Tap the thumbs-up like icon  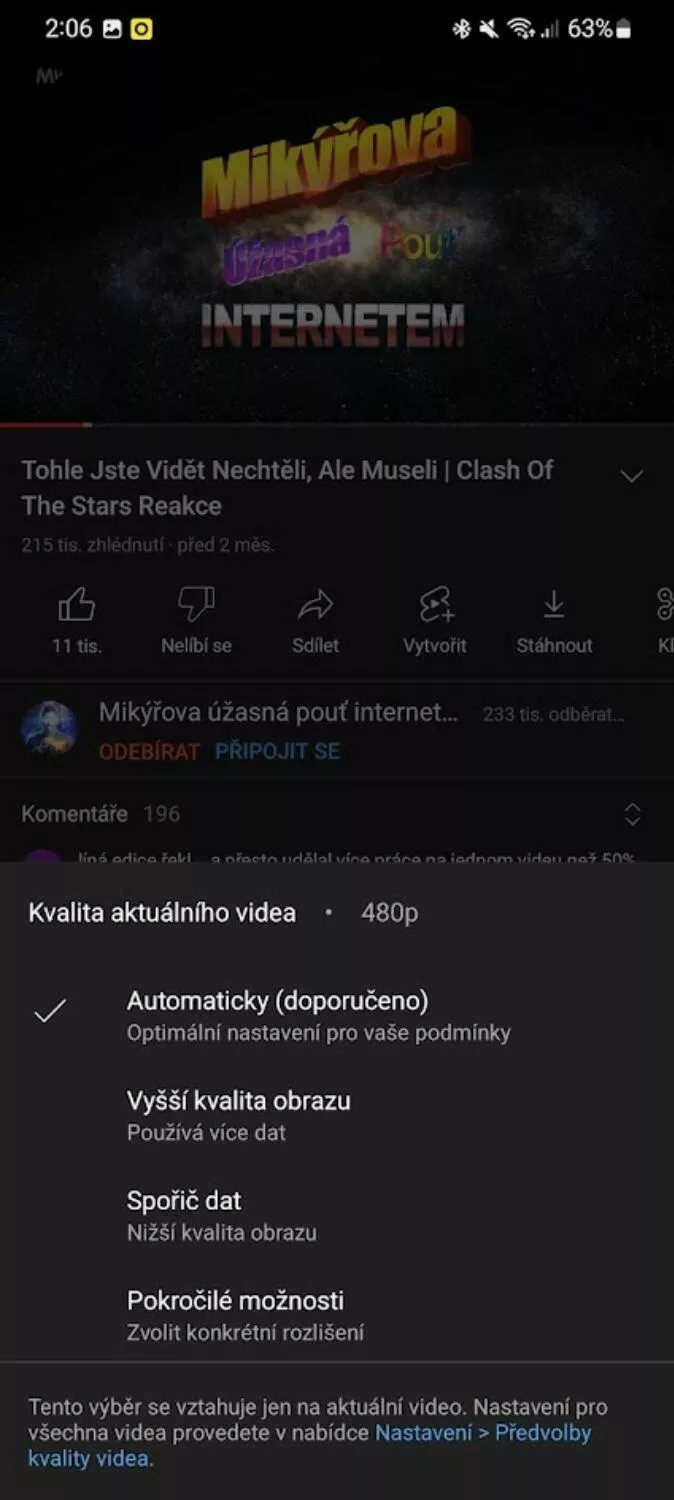[77, 604]
